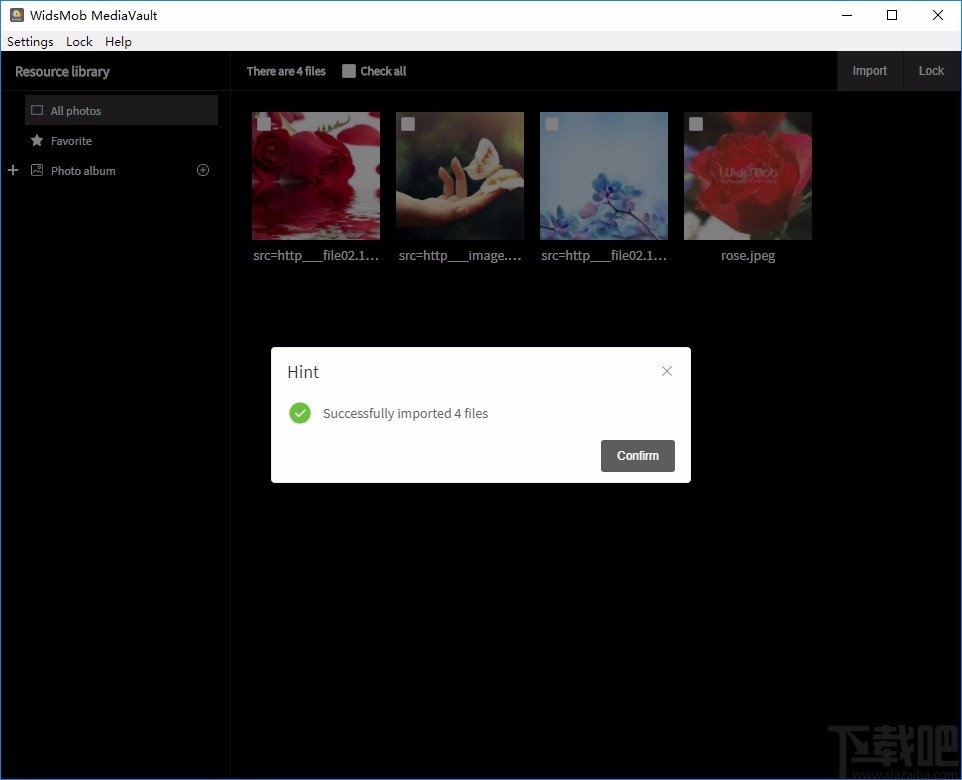Open the Help menu
The image size is (962, 780).
(x=117, y=41)
